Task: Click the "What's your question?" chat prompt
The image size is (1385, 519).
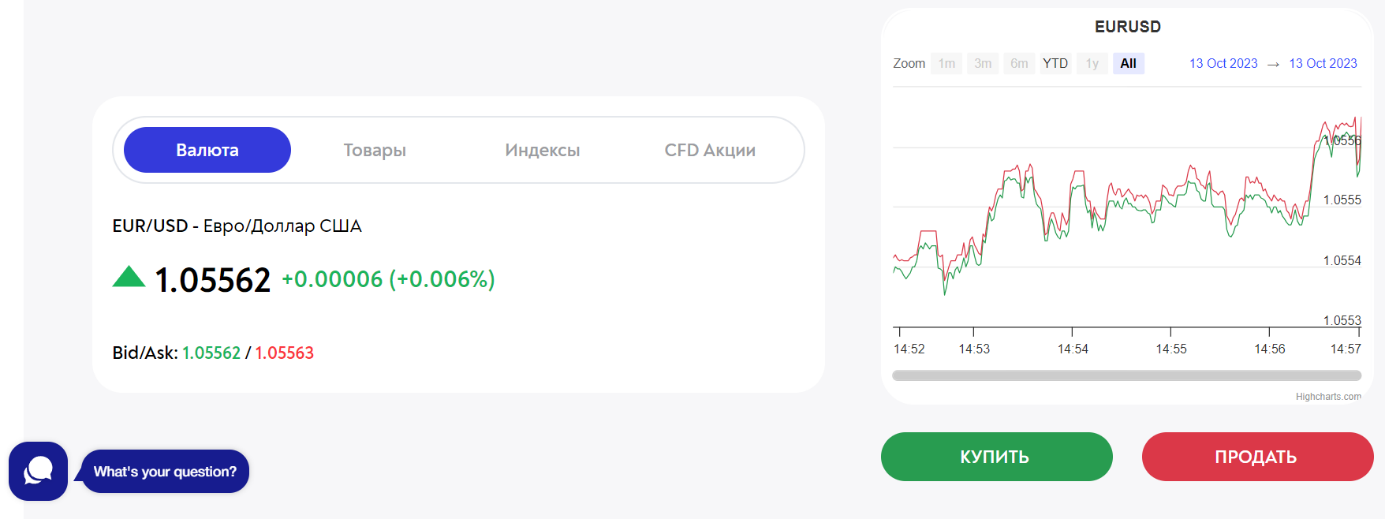Action: click(165, 471)
